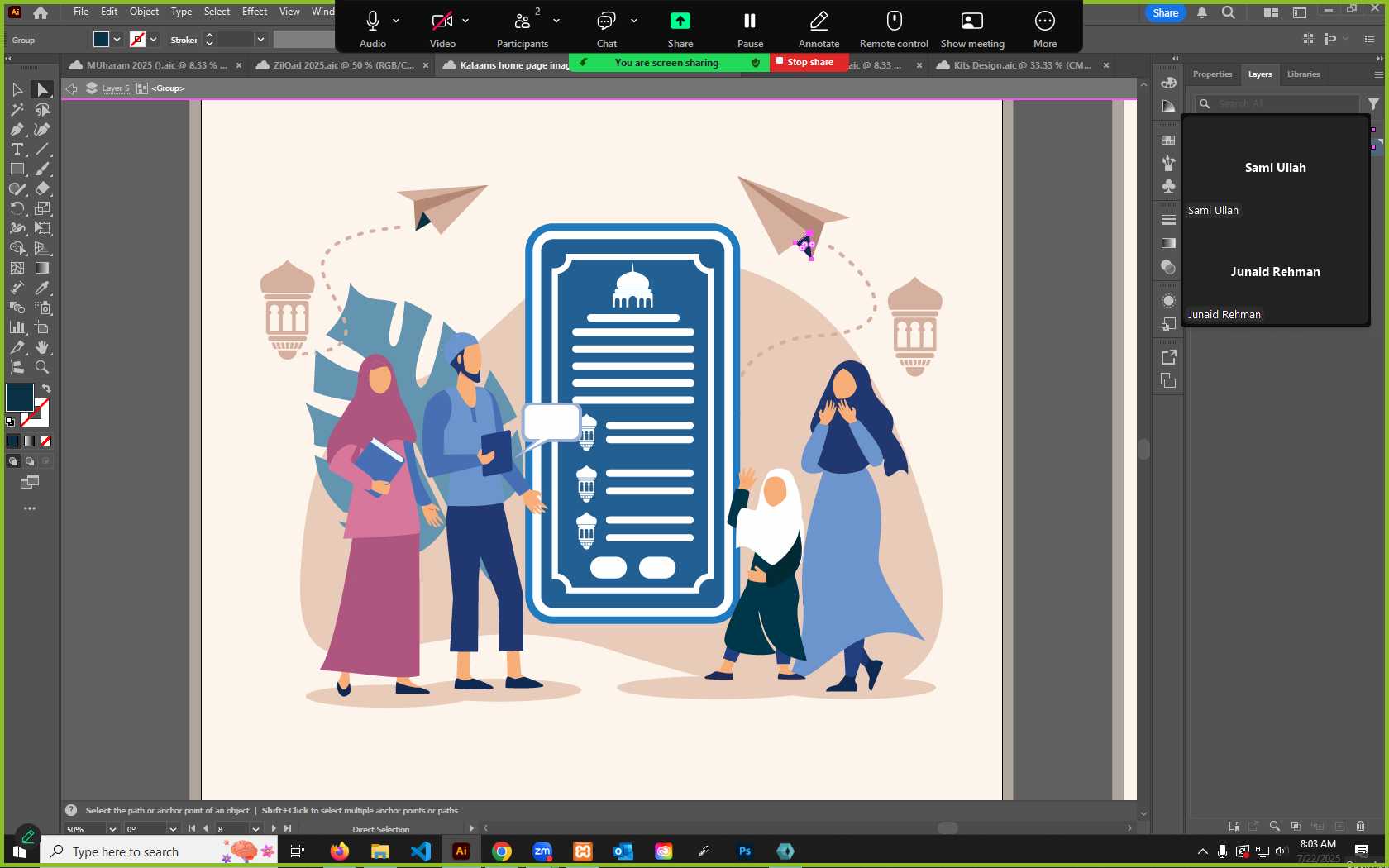This screenshot has width=1389, height=868.
Task: Set the paint mode to Color
Action: coord(12,441)
